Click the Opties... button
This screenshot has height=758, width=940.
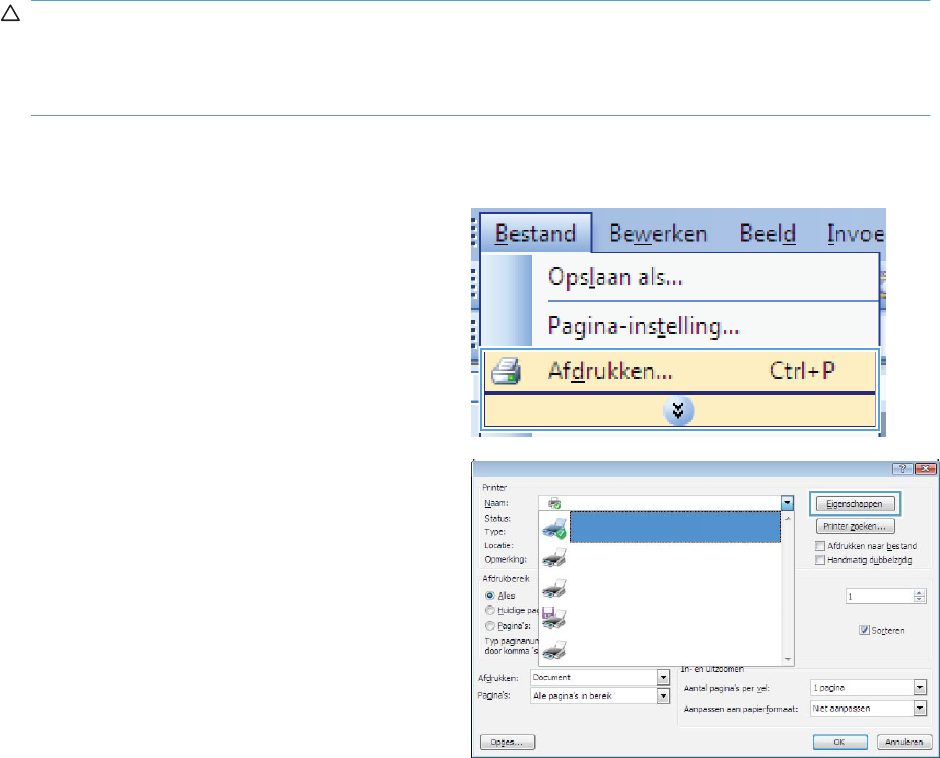(x=507, y=742)
